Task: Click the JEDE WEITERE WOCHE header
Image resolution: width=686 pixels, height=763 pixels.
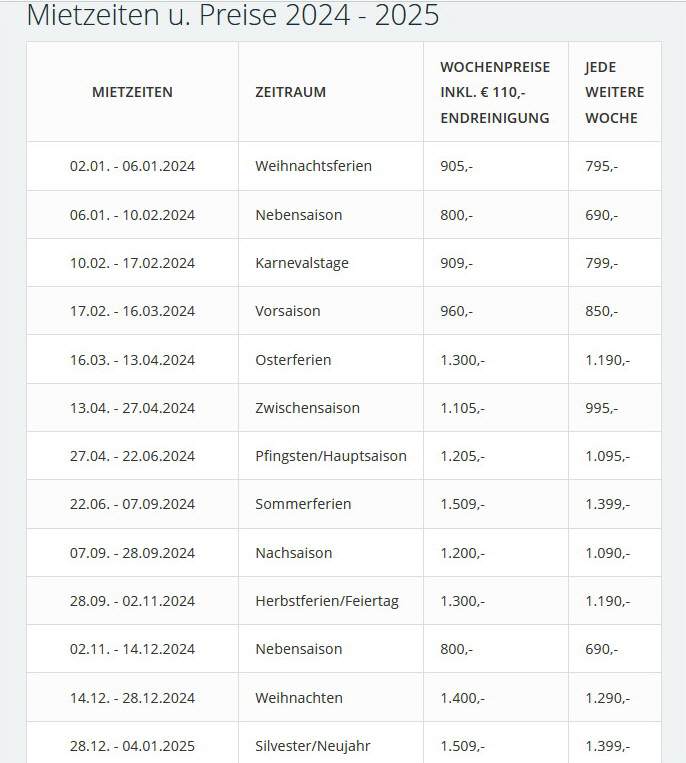Action: pos(614,92)
